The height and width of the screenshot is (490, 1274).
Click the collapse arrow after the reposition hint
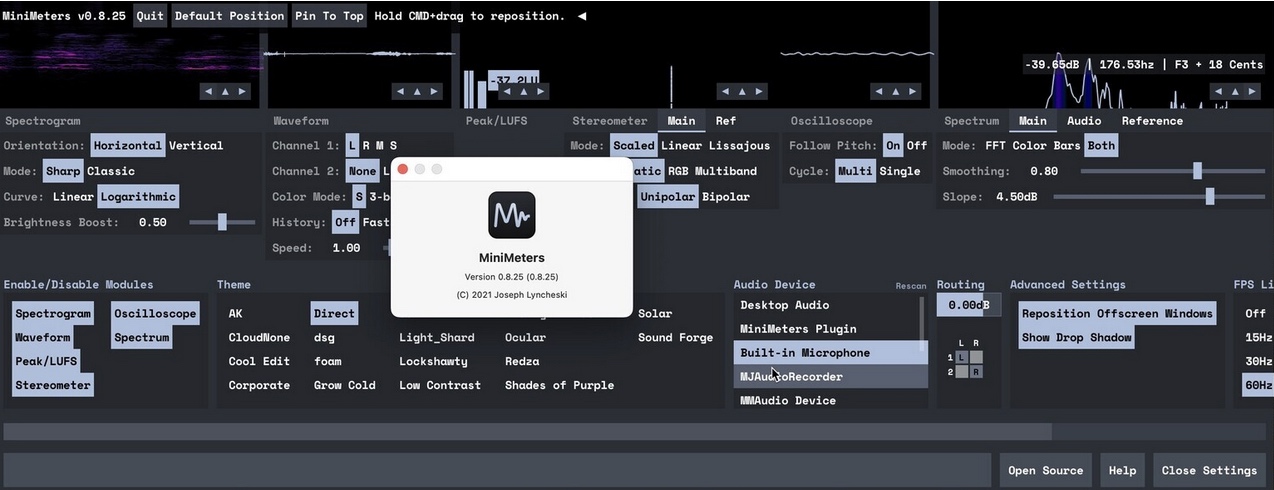click(582, 16)
